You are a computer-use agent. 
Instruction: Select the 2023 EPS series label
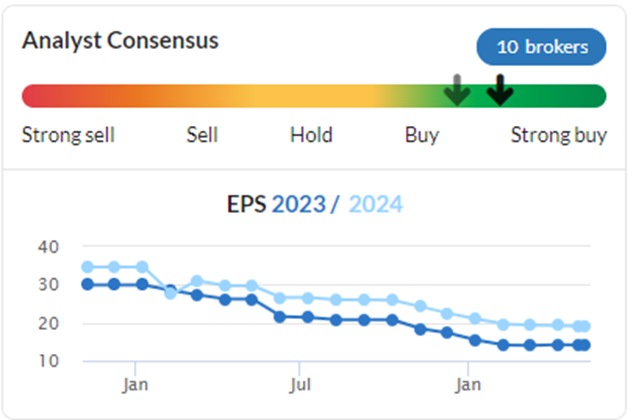click(299, 204)
